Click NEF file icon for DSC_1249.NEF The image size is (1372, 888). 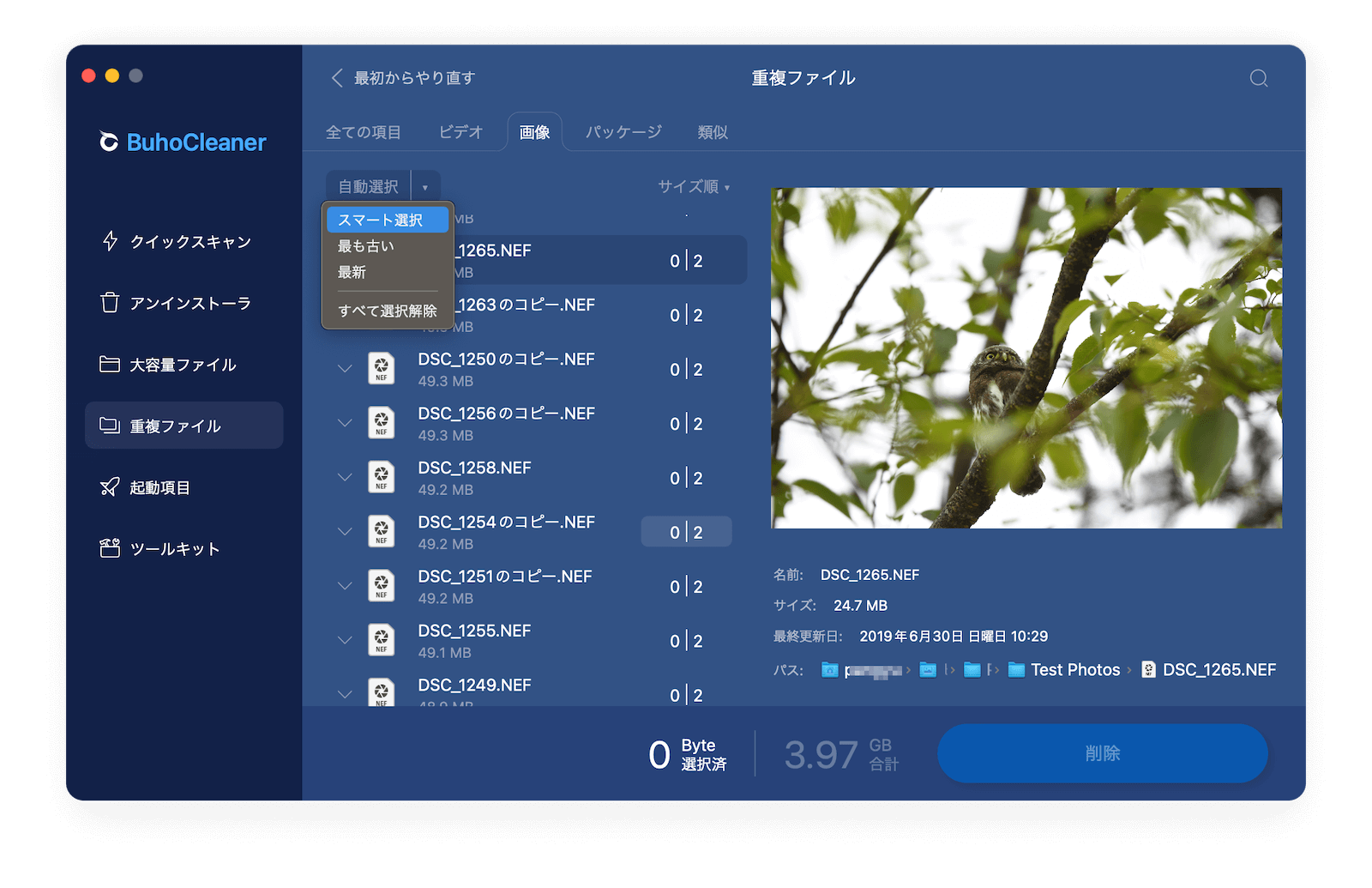382,692
